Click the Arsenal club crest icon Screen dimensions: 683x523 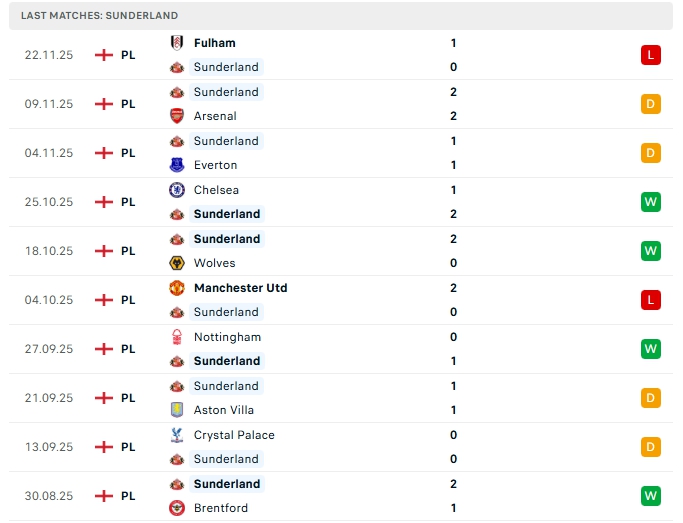(177, 116)
